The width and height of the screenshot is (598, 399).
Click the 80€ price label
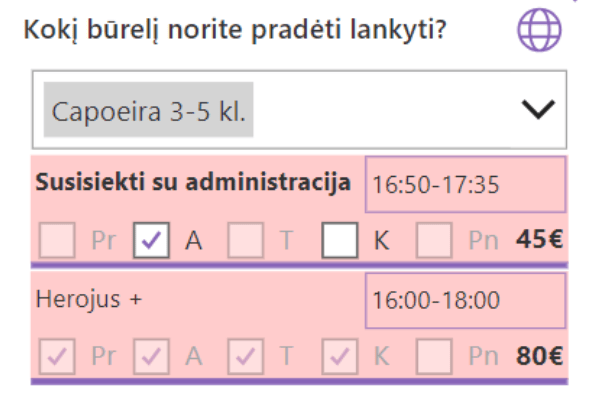coord(539,356)
